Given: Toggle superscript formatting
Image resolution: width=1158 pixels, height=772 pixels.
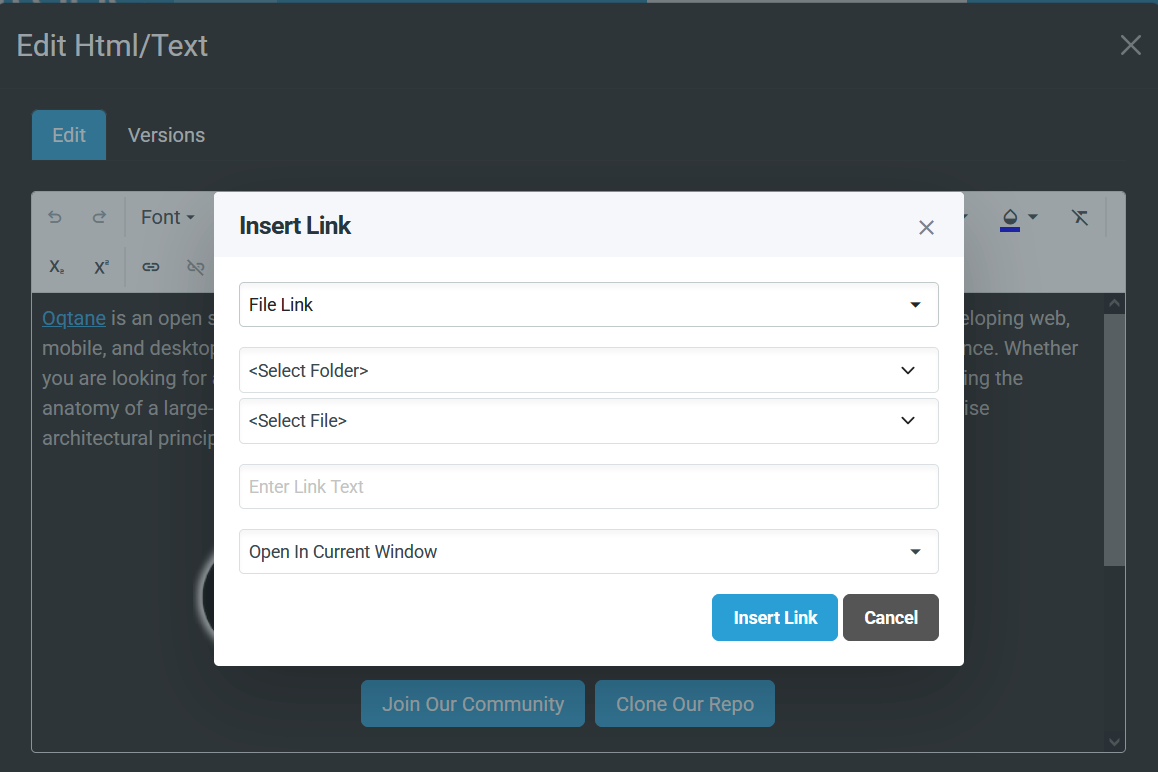Looking at the screenshot, I should click(x=101, y=267).
